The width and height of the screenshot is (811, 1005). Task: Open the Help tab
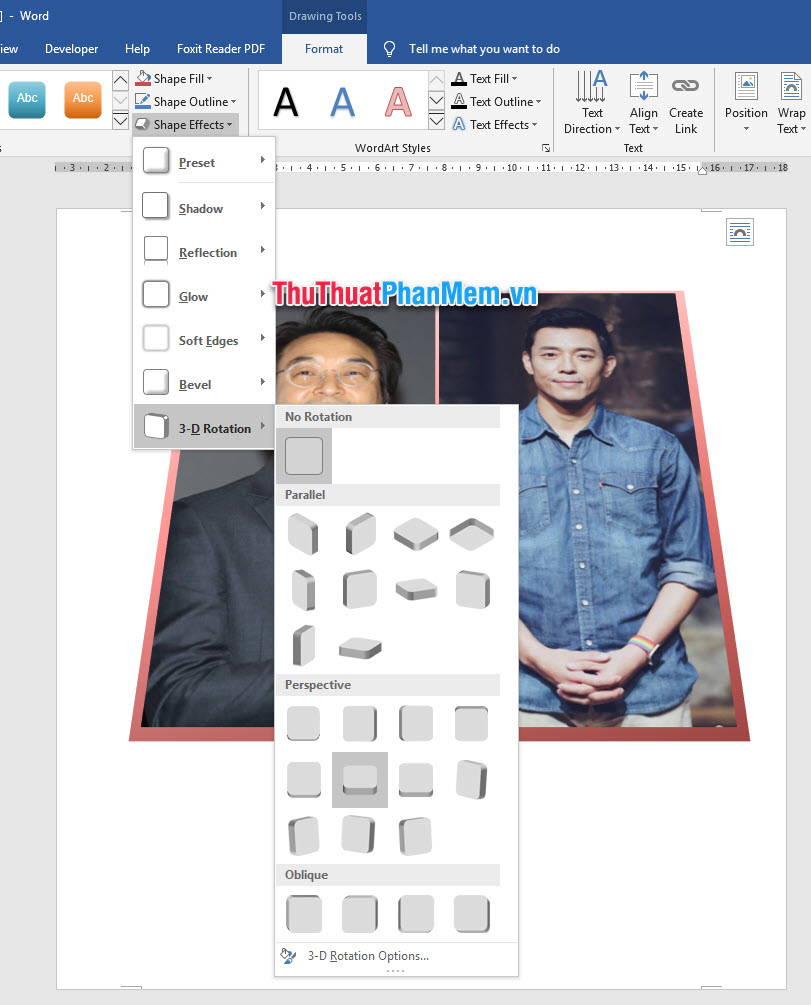pos(137,49)
